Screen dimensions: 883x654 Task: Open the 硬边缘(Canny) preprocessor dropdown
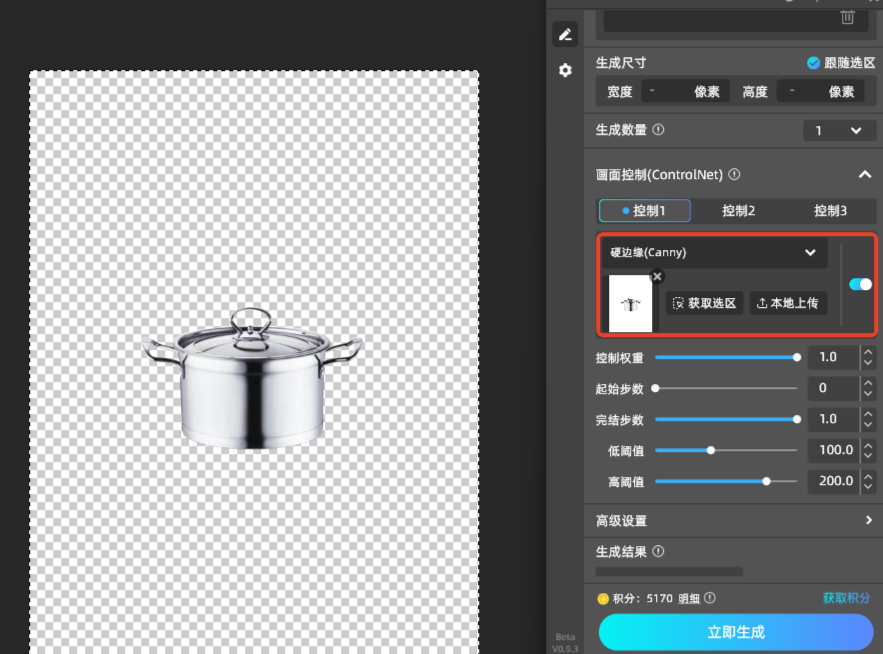(714, 252)
